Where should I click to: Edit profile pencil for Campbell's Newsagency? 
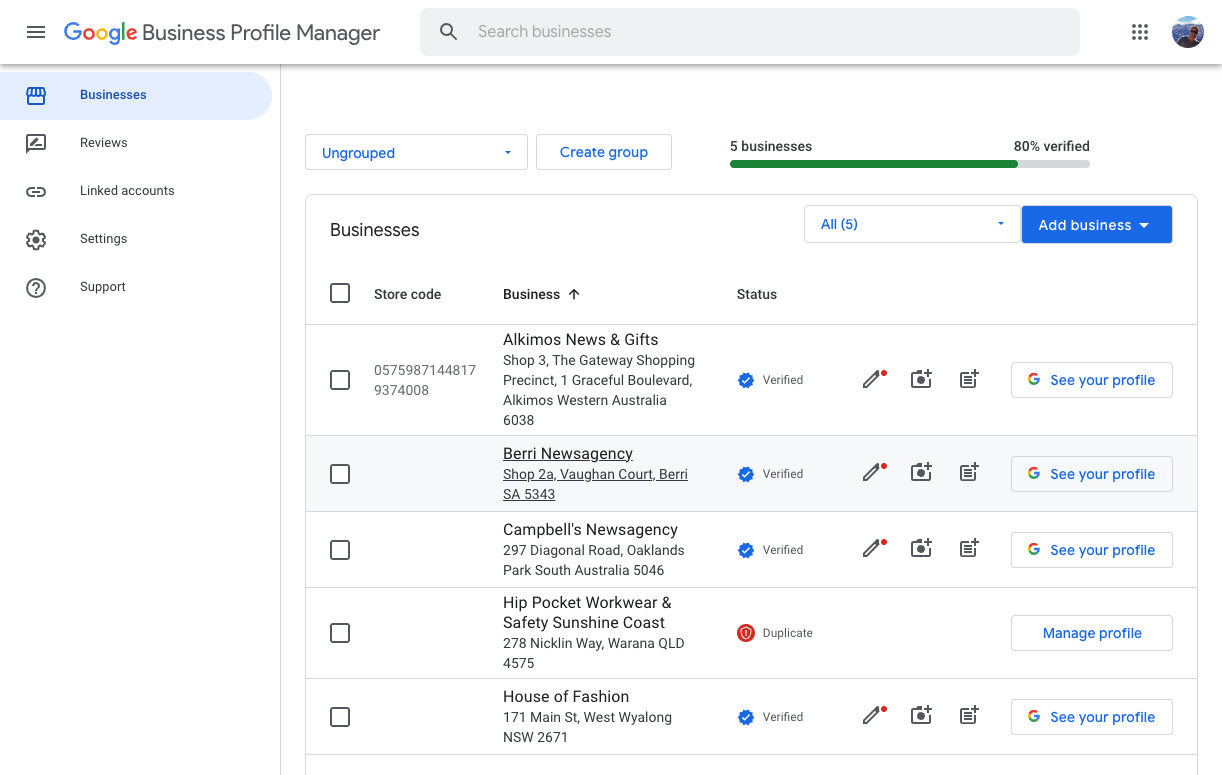[874, 550]
